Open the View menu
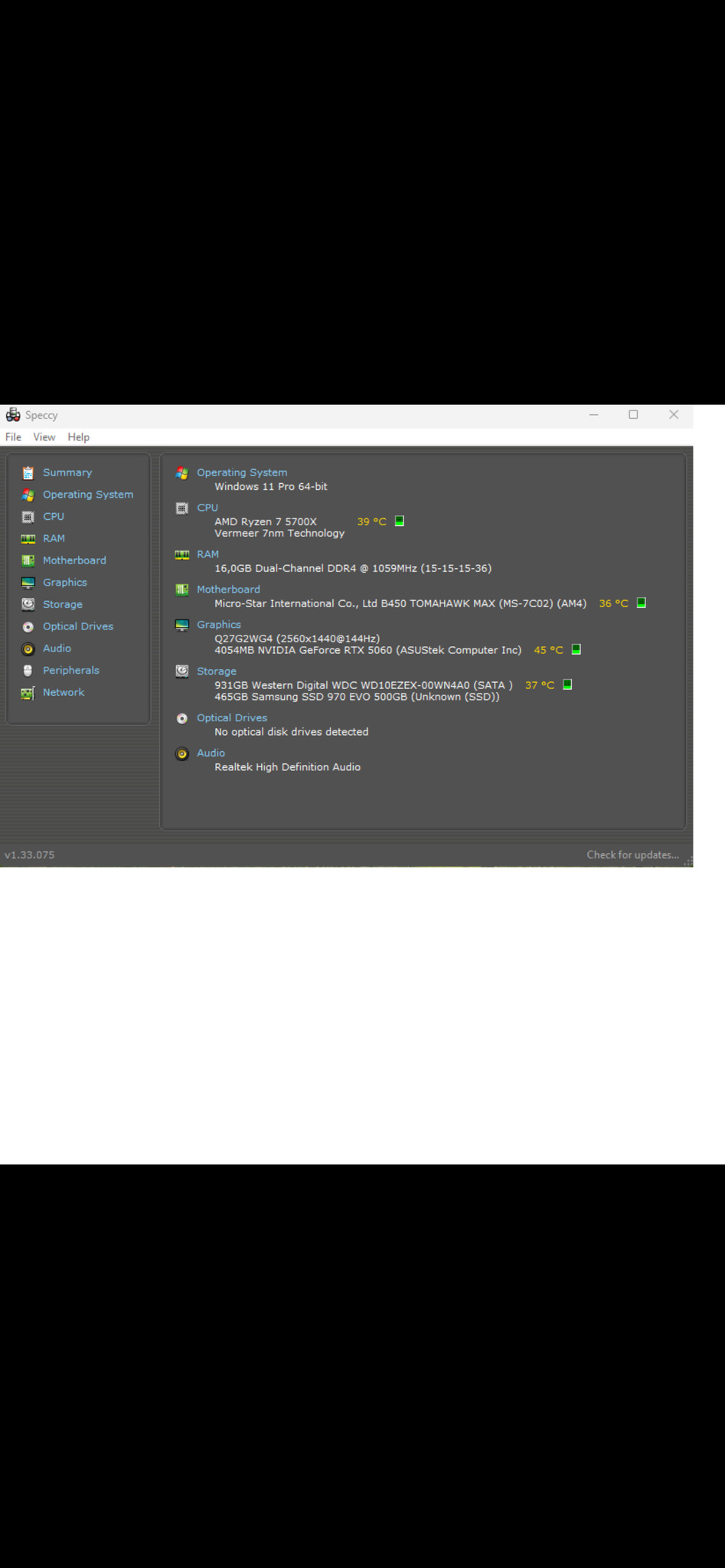This screenshot has height=1568, width=725. (x=44, y=437)
